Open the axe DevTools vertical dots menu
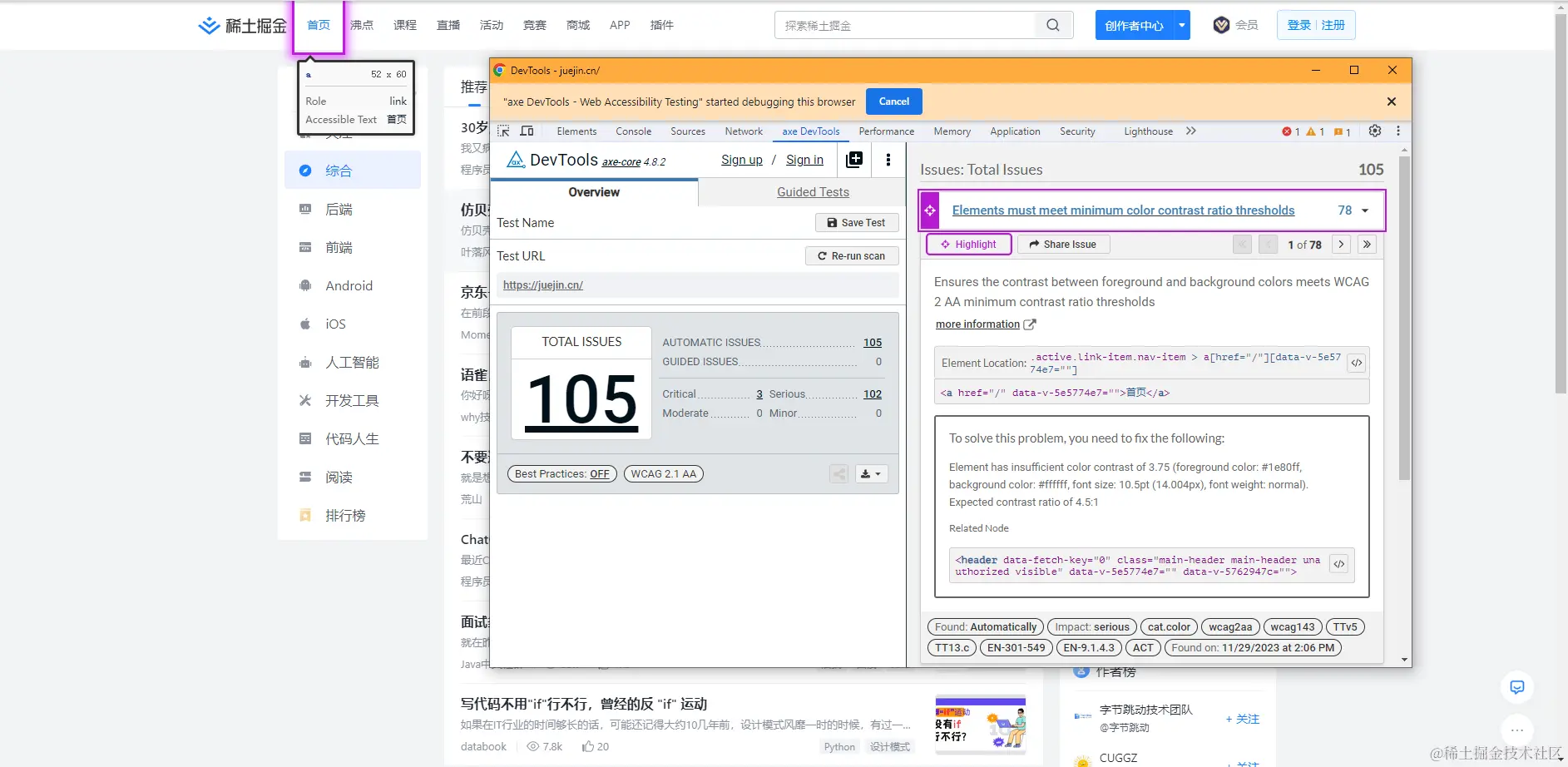This screenshot has height=767, width=1568. (888, 160)
